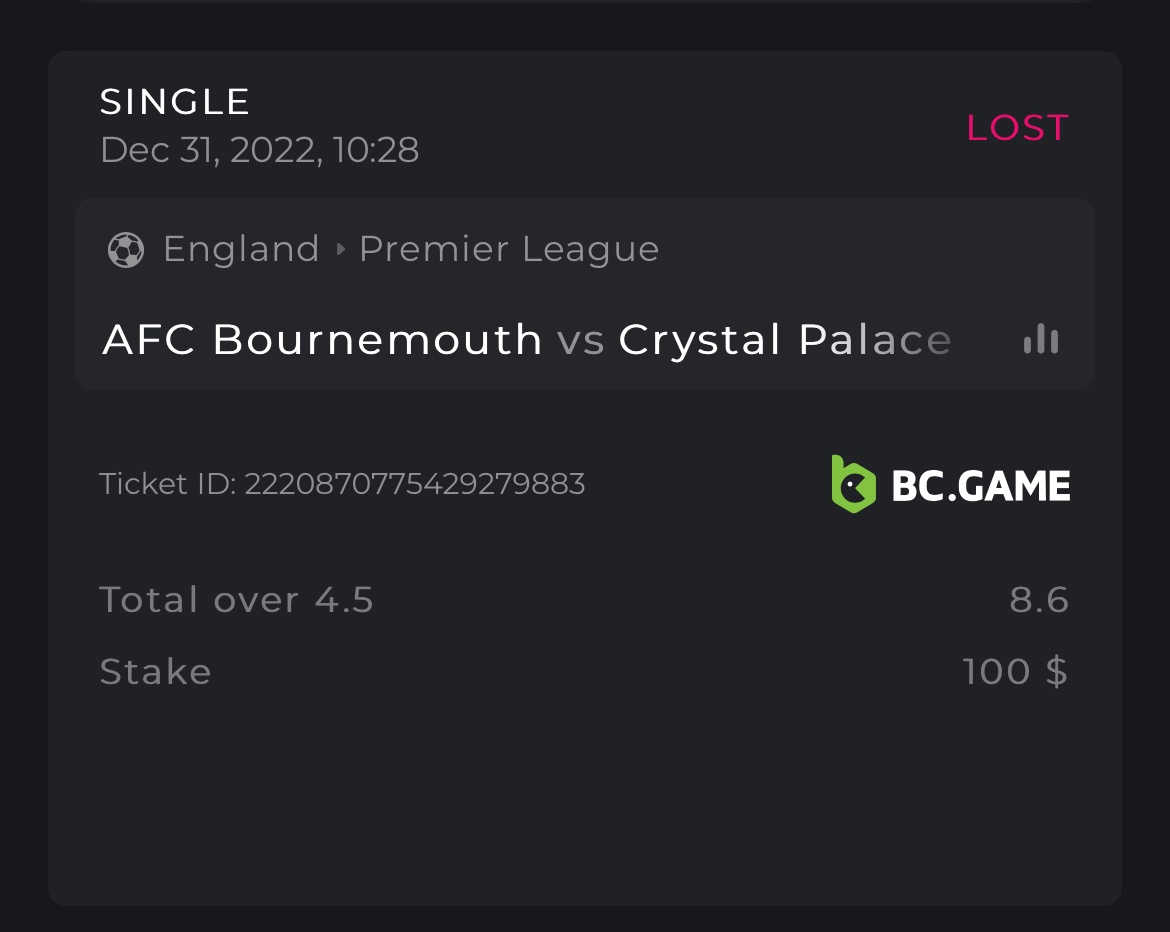Click the breadcrumb arrow after England
This screenshot has width=1170, height=932.
pyautogui.click(x=340, y=250)
